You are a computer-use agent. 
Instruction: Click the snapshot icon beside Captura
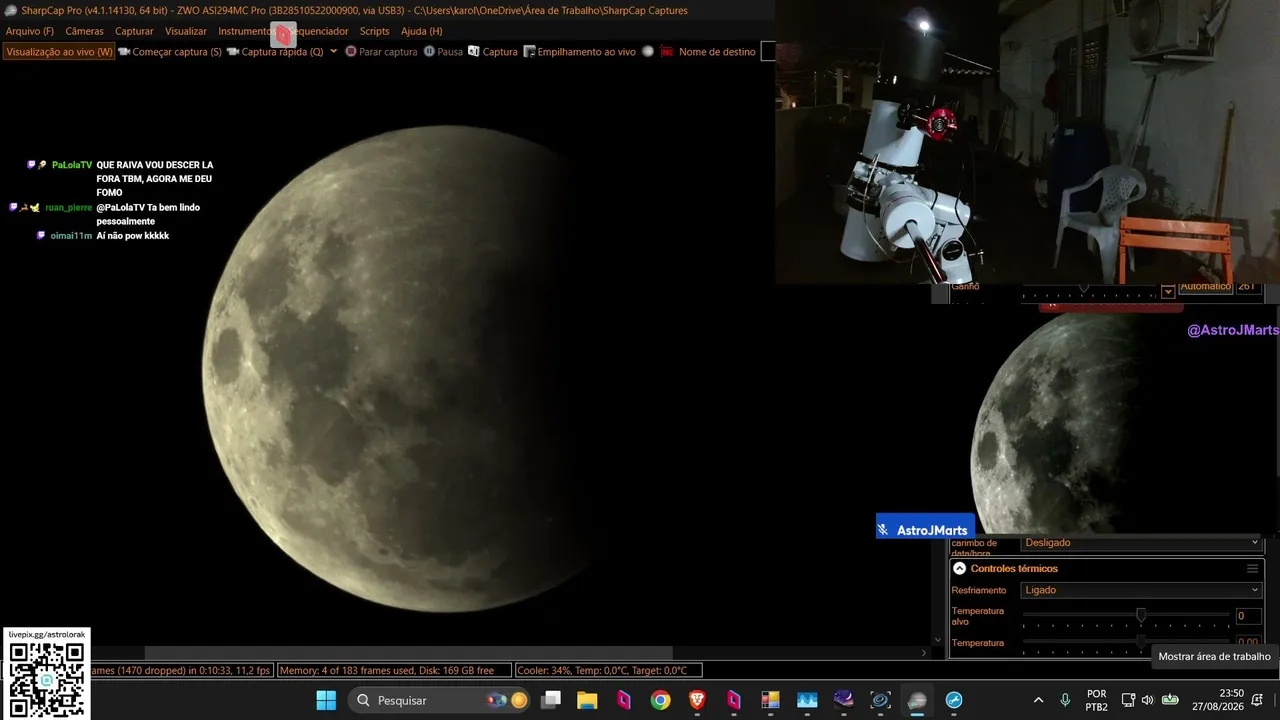pyautogui.click(x=474, y=52)
